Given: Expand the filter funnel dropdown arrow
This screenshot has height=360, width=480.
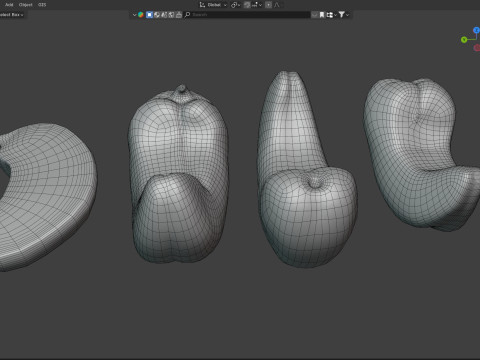Looking at the screenshot, I should click(347, 15).
